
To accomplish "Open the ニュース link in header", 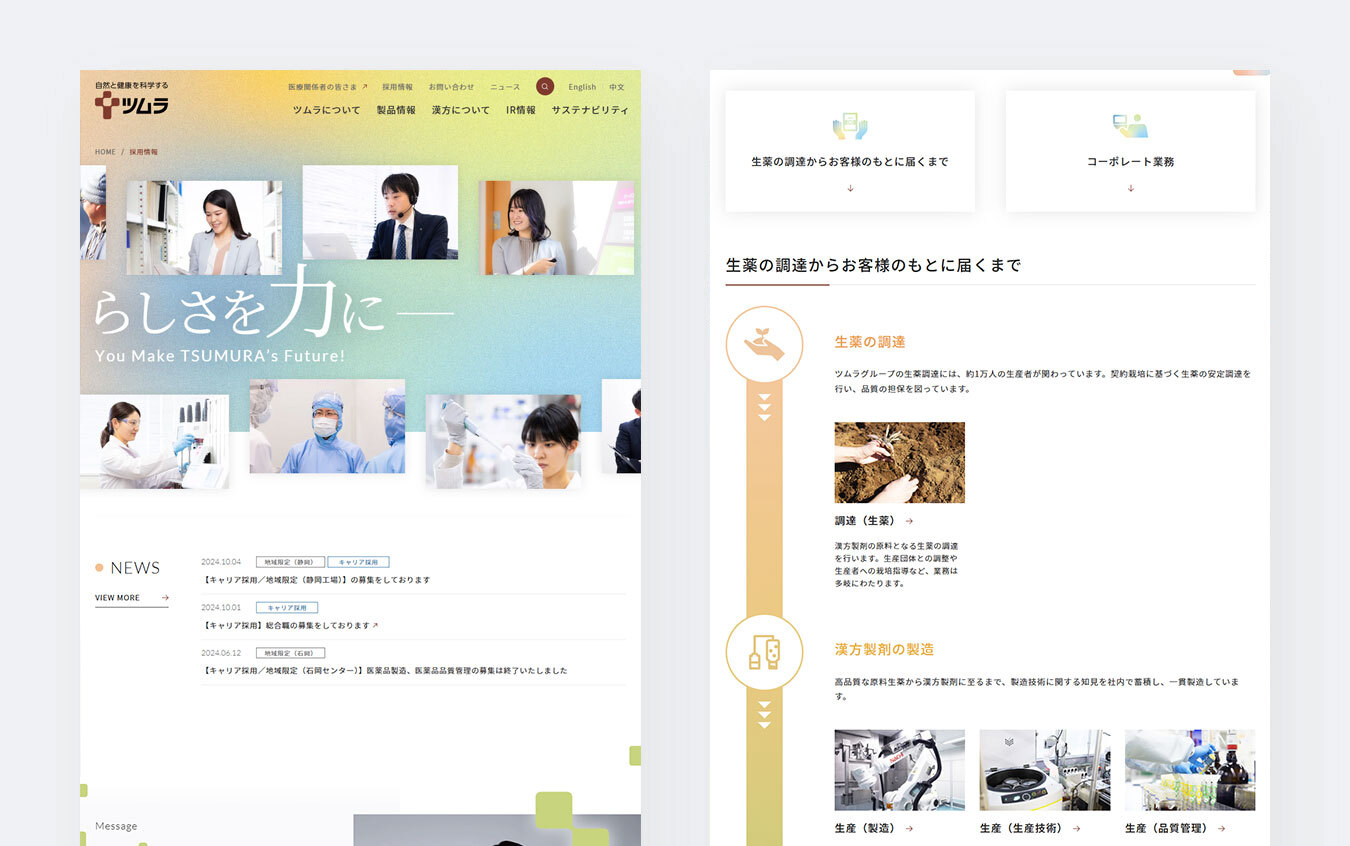I will (x=505, y=87).
